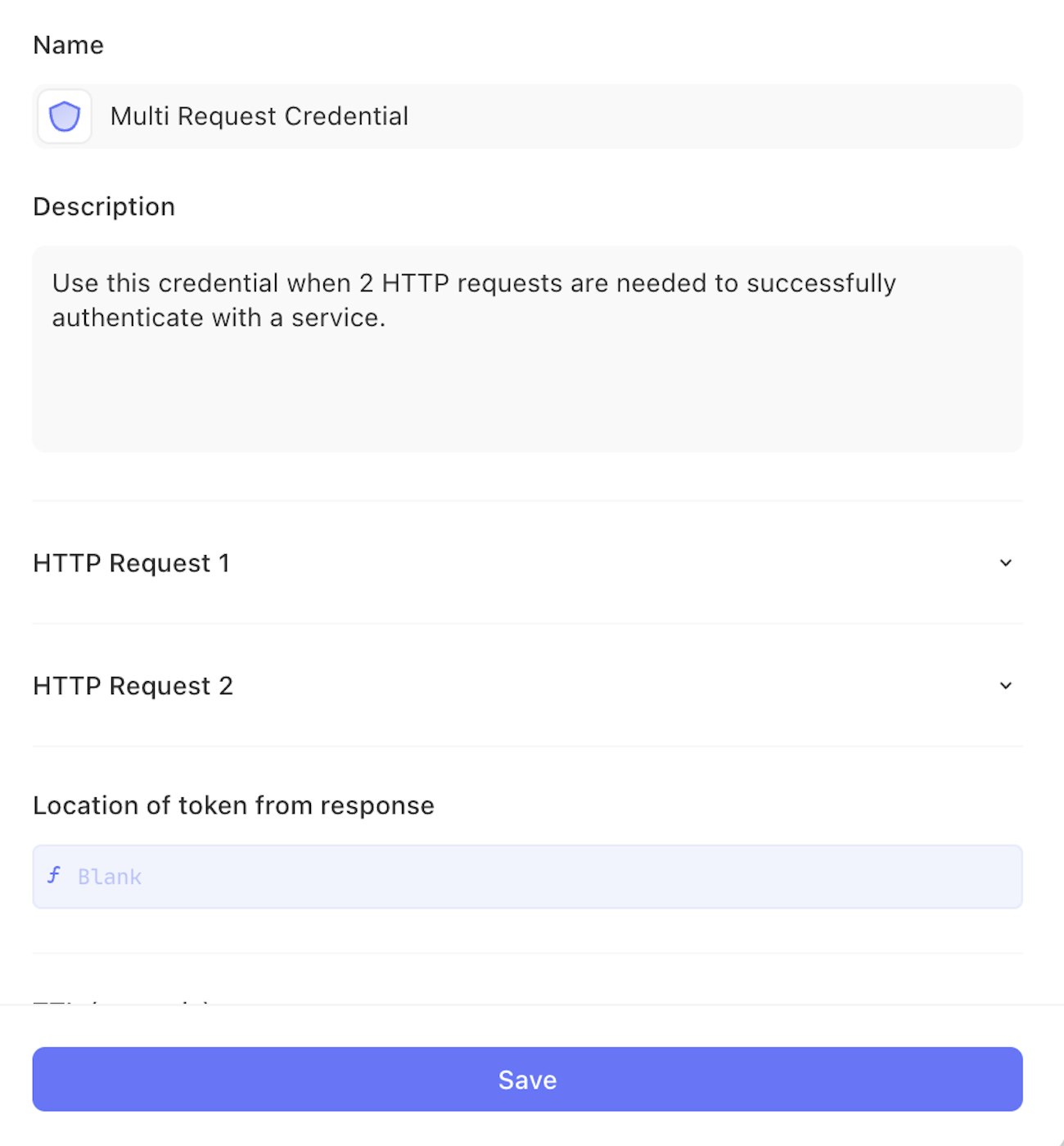The height and width of the screenshot is (1146, 1064).
Task: Expand HTTP Request 2 using its chevron
Action: pos(1005,686)
